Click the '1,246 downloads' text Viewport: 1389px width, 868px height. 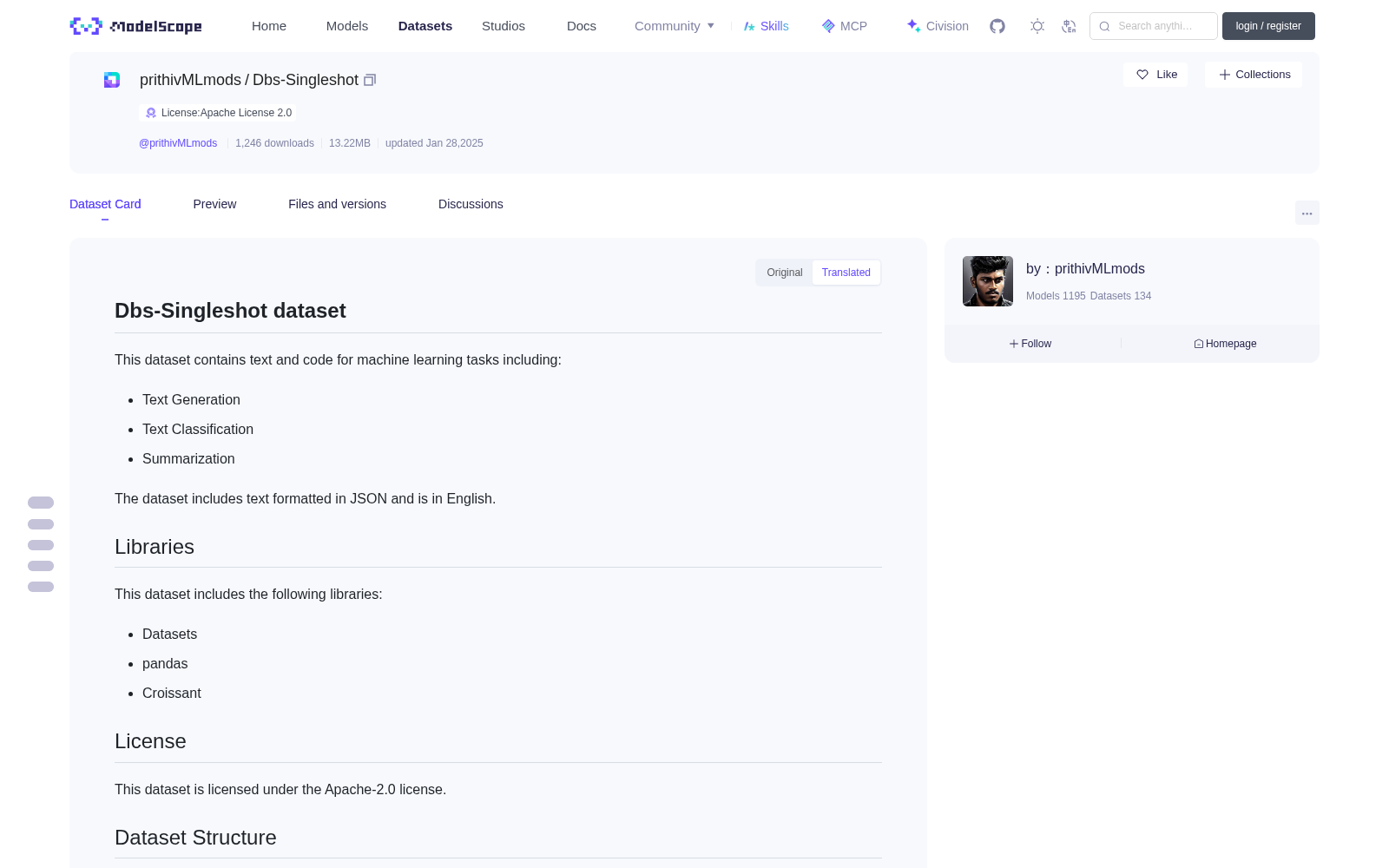[x=274, y=143]
